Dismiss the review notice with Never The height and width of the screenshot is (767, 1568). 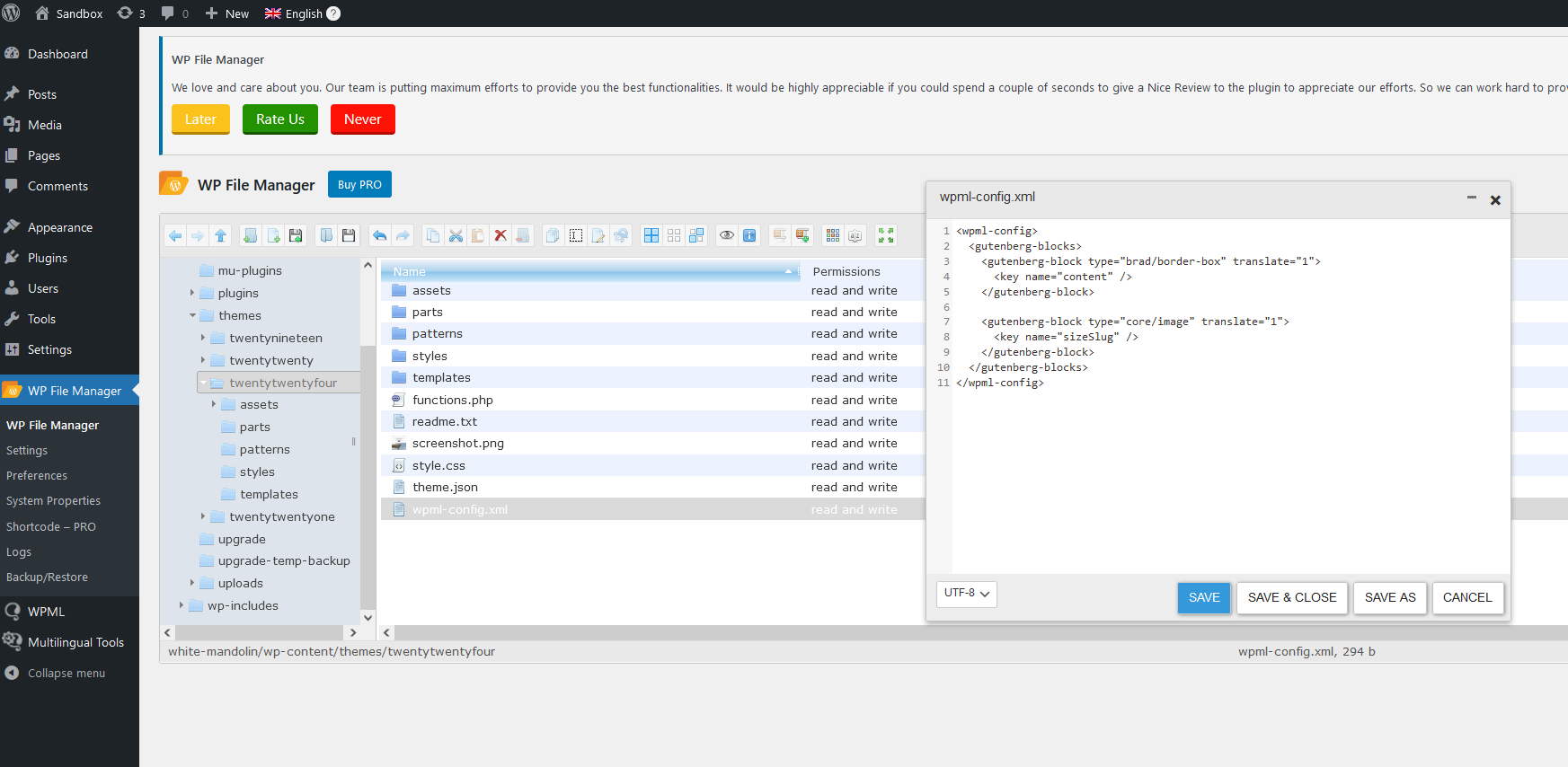(363, 119)
